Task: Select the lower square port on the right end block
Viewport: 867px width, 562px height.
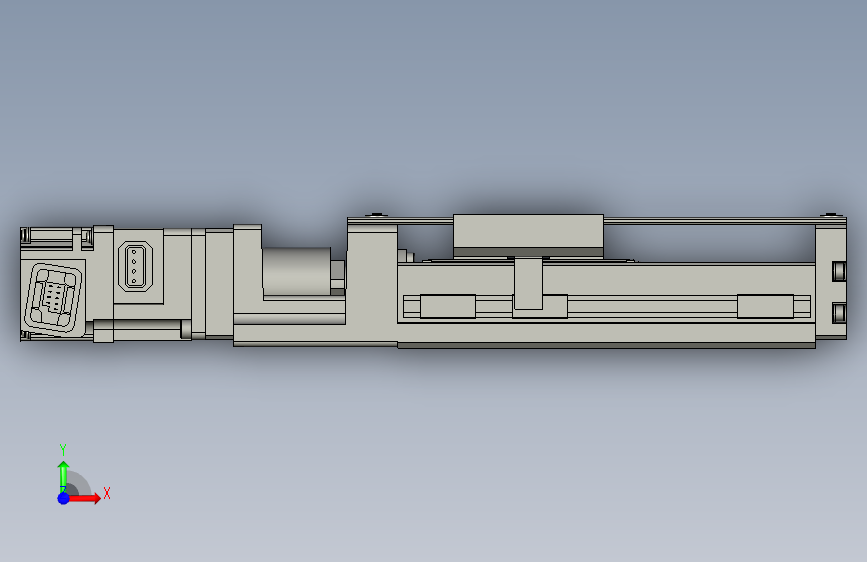Action: tap(839, 313)
